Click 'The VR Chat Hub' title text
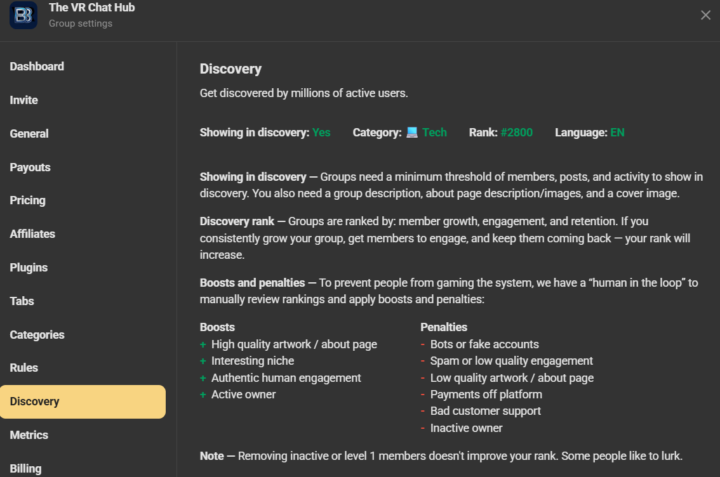Viewport: 720px width, 477px height. point(92,8)
